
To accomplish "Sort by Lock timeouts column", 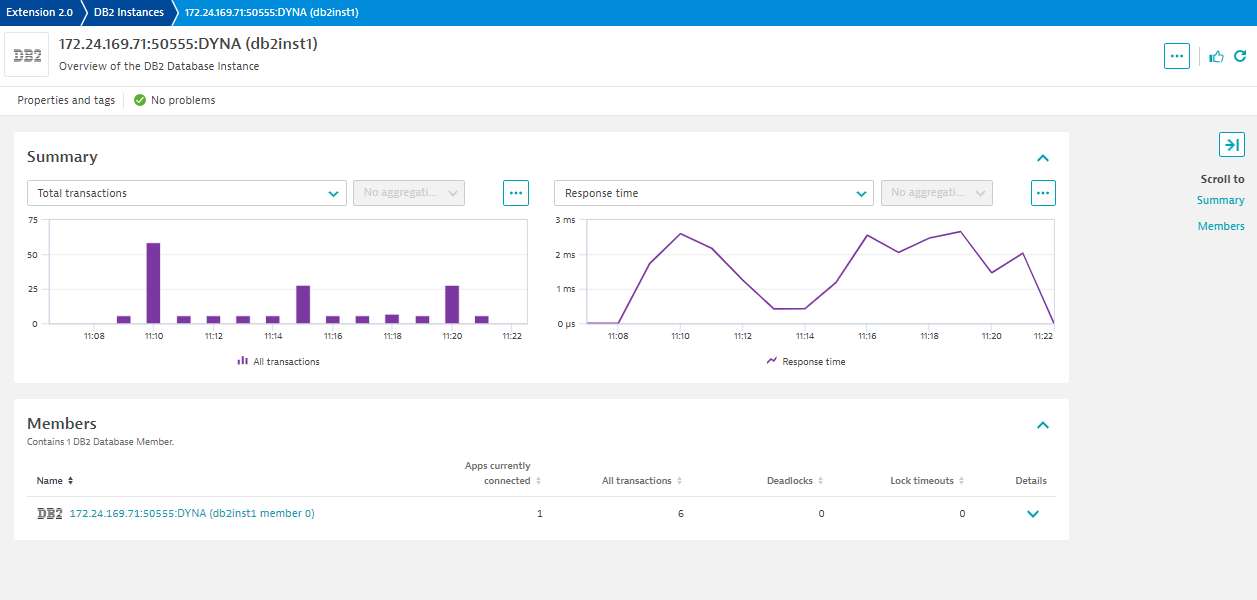I will point(928,481).
